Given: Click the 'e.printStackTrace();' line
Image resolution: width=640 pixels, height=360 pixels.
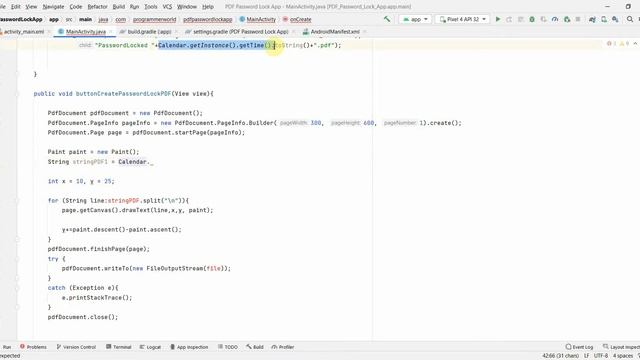Looking at the screenshot, I should [x=97, y=298].
